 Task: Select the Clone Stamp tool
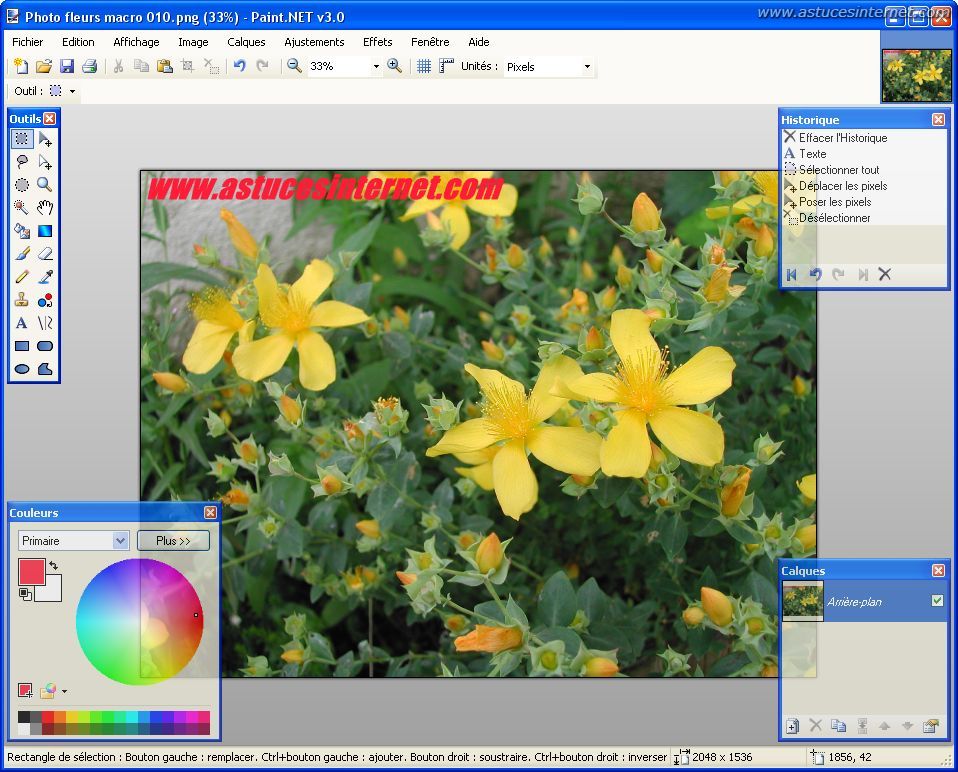click(x=21, y=300)
